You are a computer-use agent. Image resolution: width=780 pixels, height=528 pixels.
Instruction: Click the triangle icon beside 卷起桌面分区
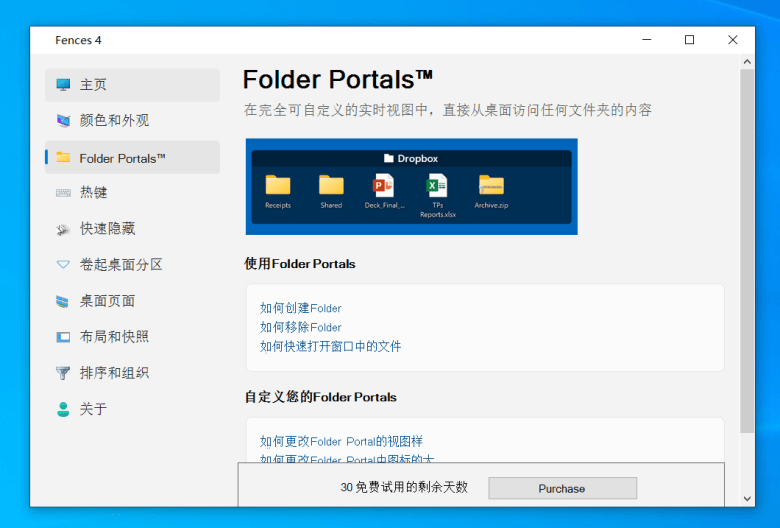(63, 264)
